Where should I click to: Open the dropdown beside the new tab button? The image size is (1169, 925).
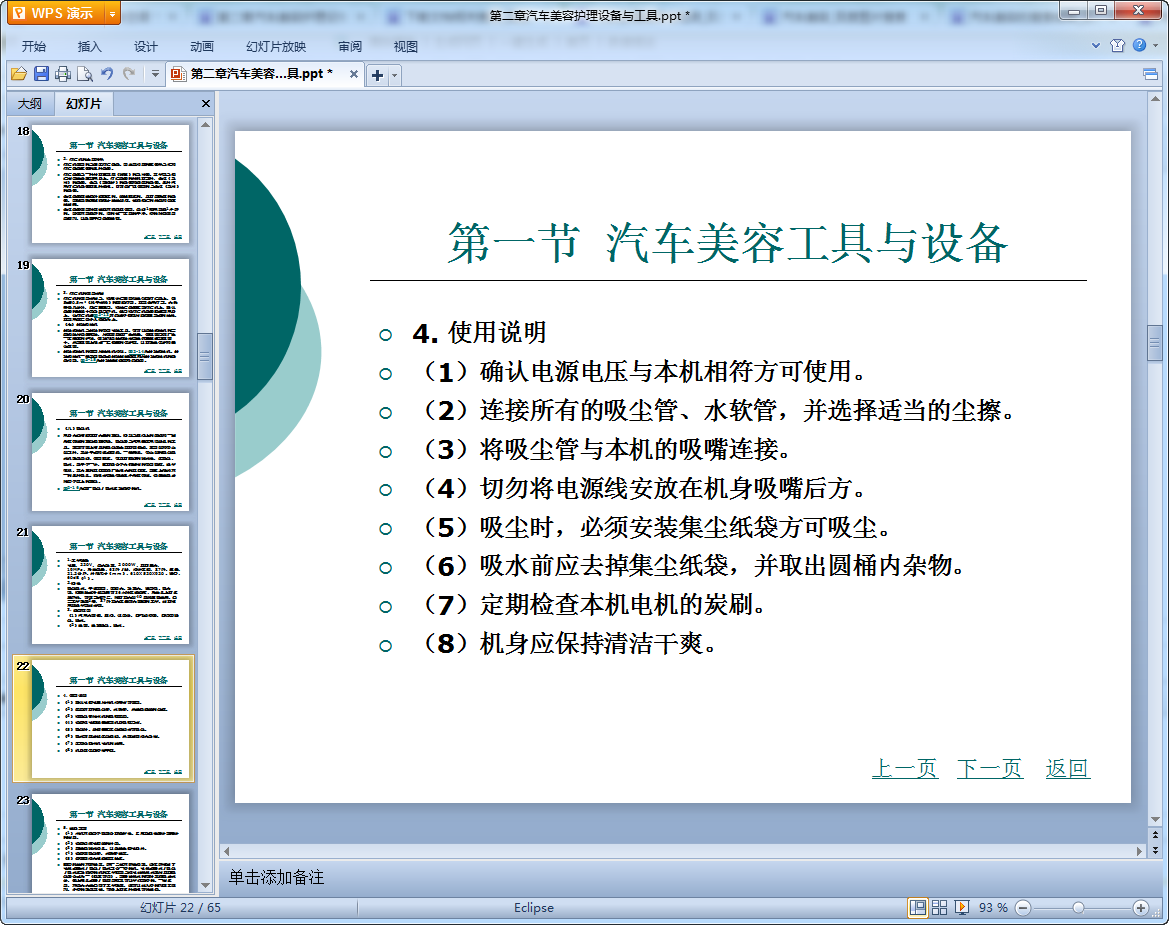click(394, 75)
